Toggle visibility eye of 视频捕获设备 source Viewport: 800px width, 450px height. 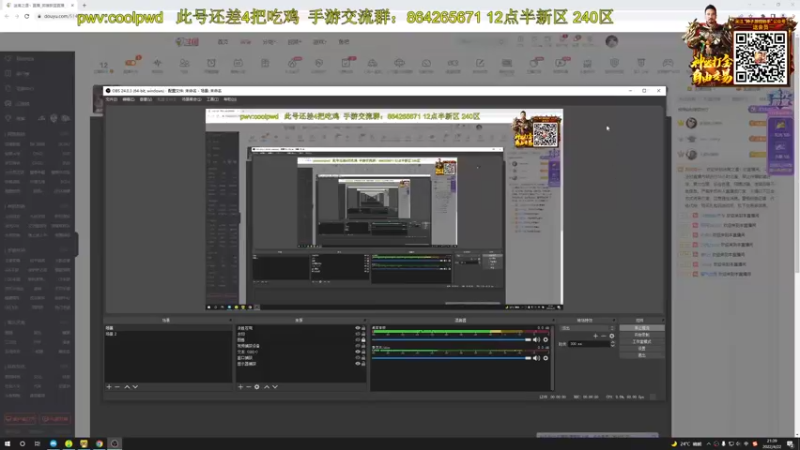click(x=358, y=346)
